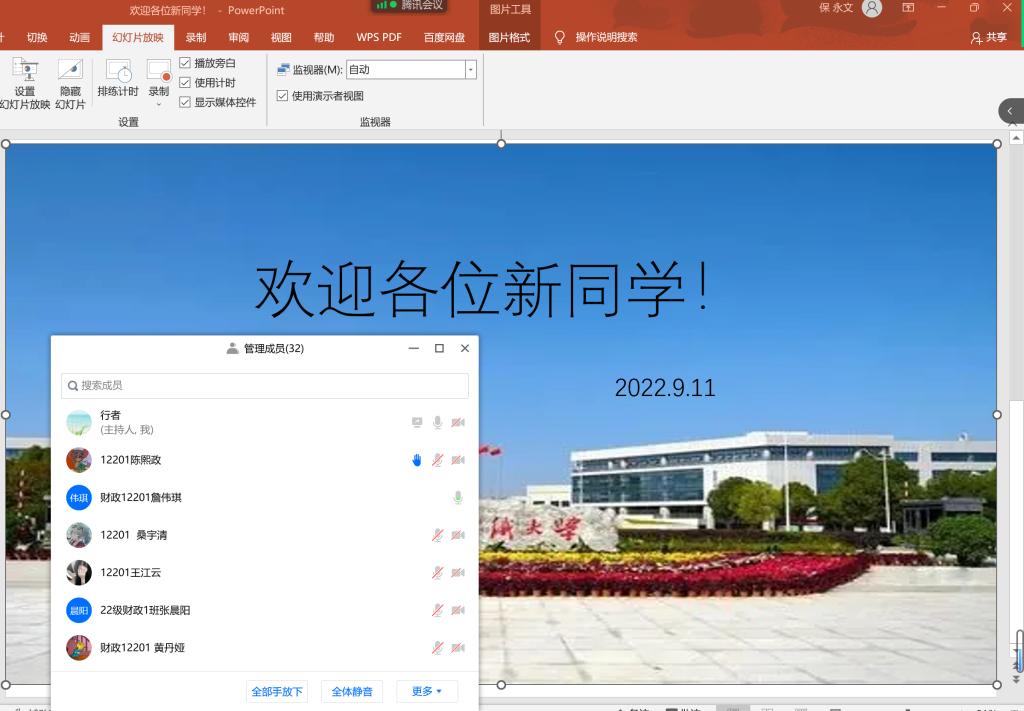The height and width of the screenshot is (711, 1024).
Task: Click the 搜索成员 search field
Action: [265, 385]
